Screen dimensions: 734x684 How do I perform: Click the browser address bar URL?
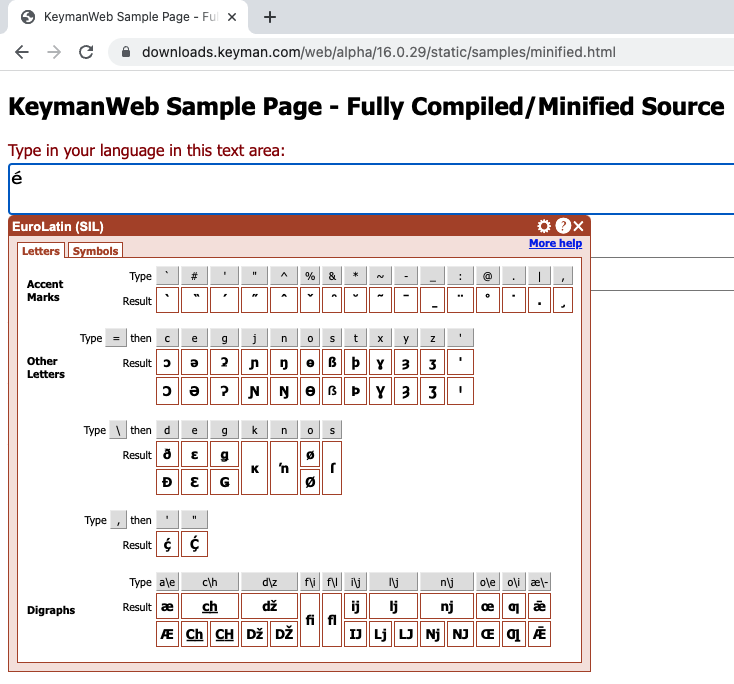[x=379, y=52]
